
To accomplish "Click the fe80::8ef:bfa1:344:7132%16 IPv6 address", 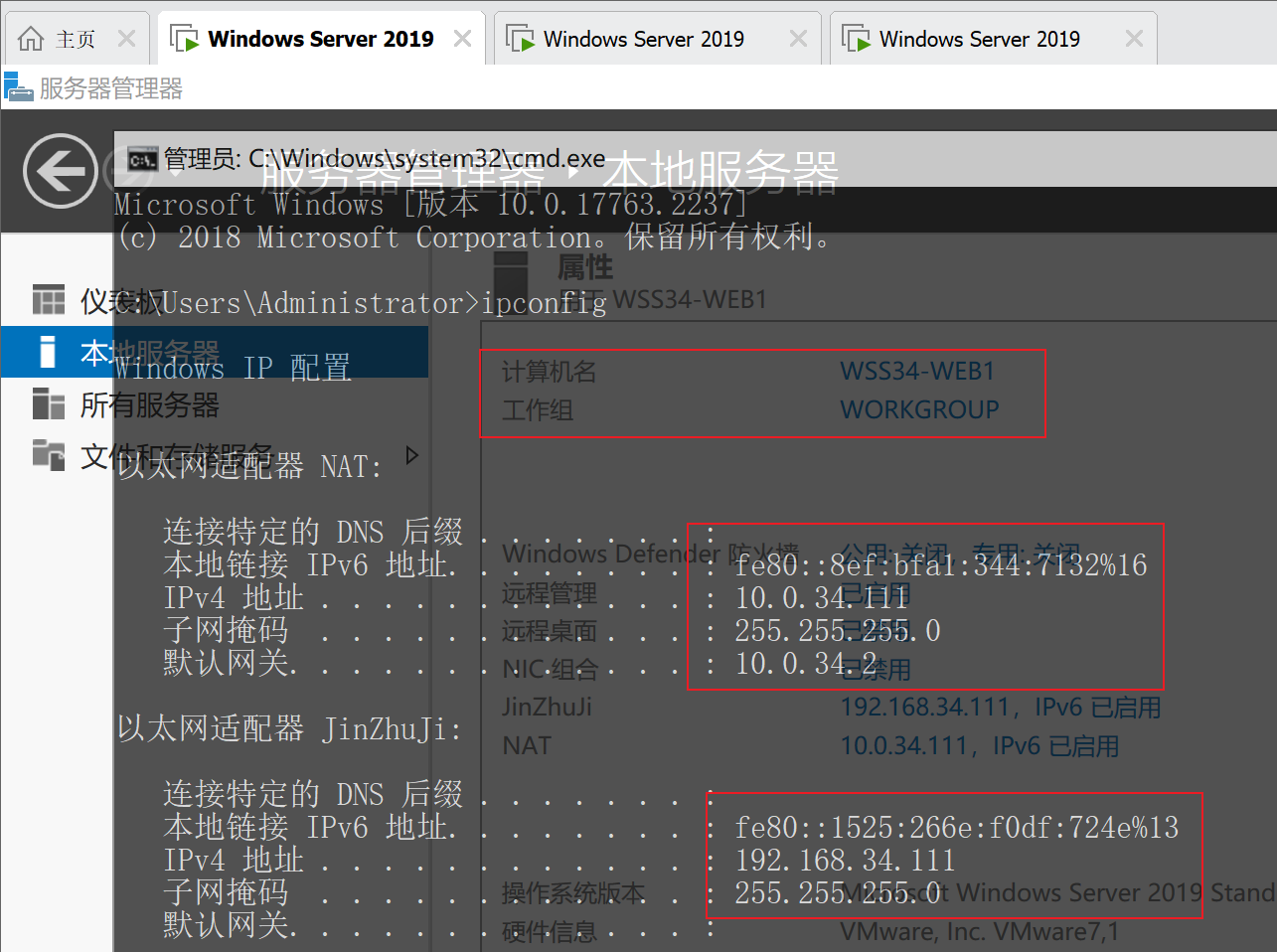I will (x=941, y=564).
